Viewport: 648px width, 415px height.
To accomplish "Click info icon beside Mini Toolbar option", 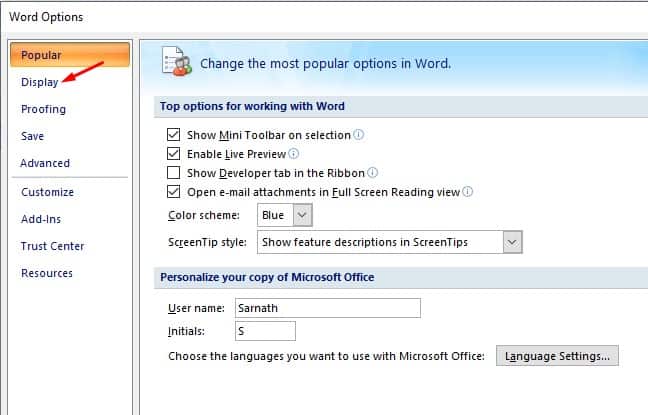I will 359,134.
